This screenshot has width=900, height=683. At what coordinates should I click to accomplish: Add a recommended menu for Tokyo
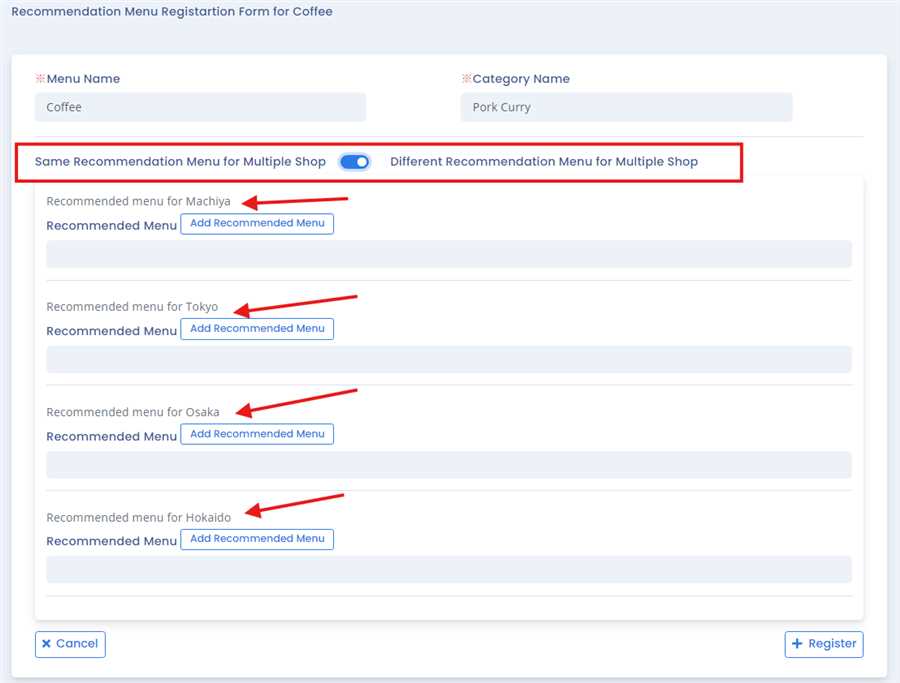[257, 328]
